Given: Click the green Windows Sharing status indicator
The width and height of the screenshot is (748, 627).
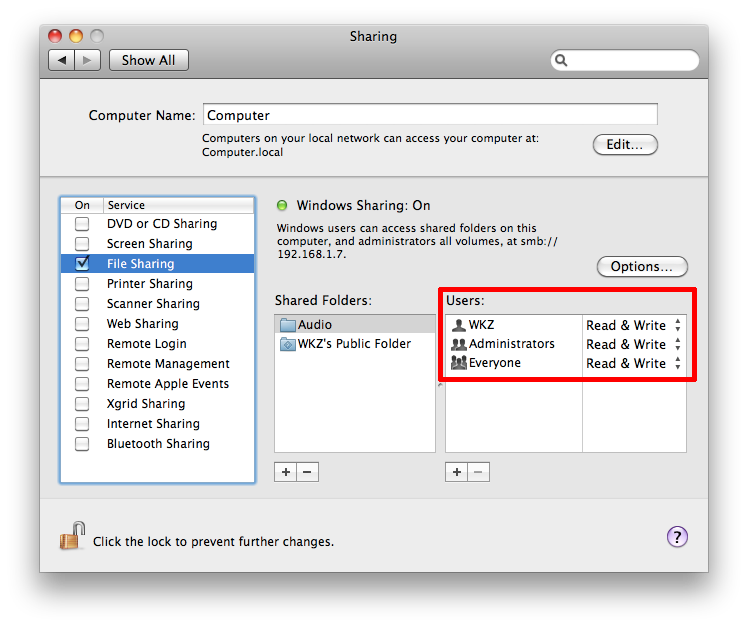Looking at the screenshot, I should point(282,205).
